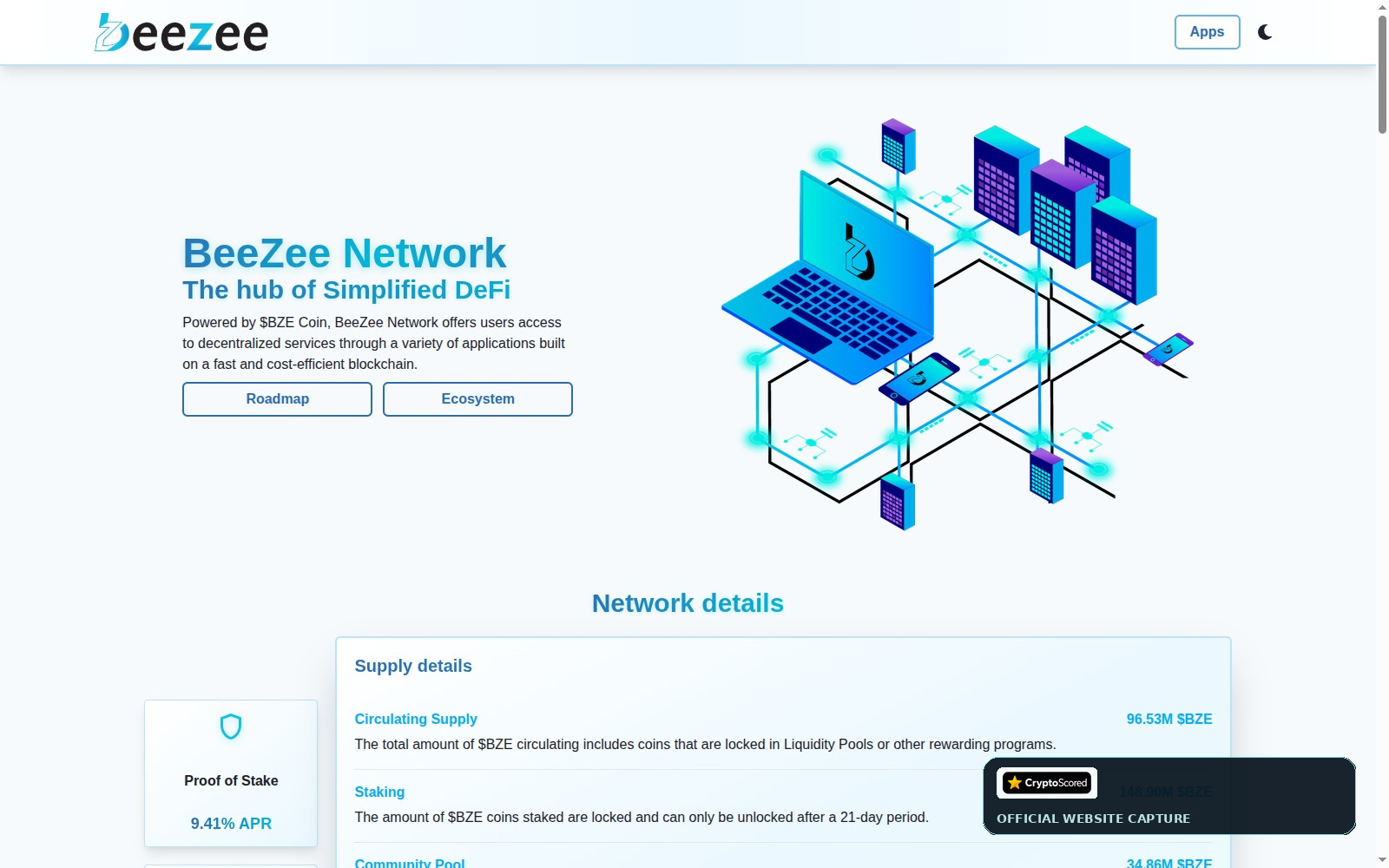The image size is (1389, 868).
Task: Open the Apps menu
Action: tap(1207, 32)
